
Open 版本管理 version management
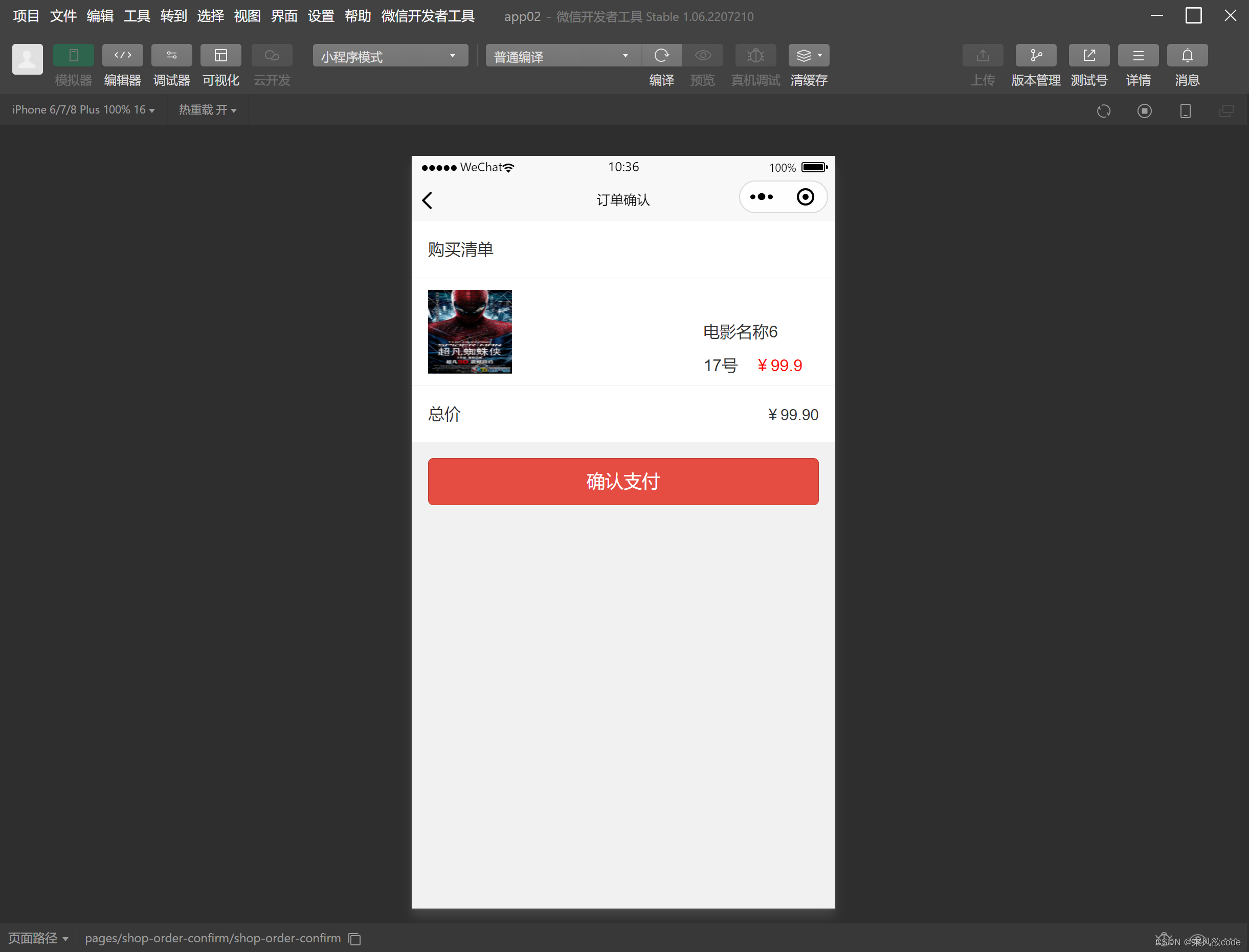pos(1036,55)
